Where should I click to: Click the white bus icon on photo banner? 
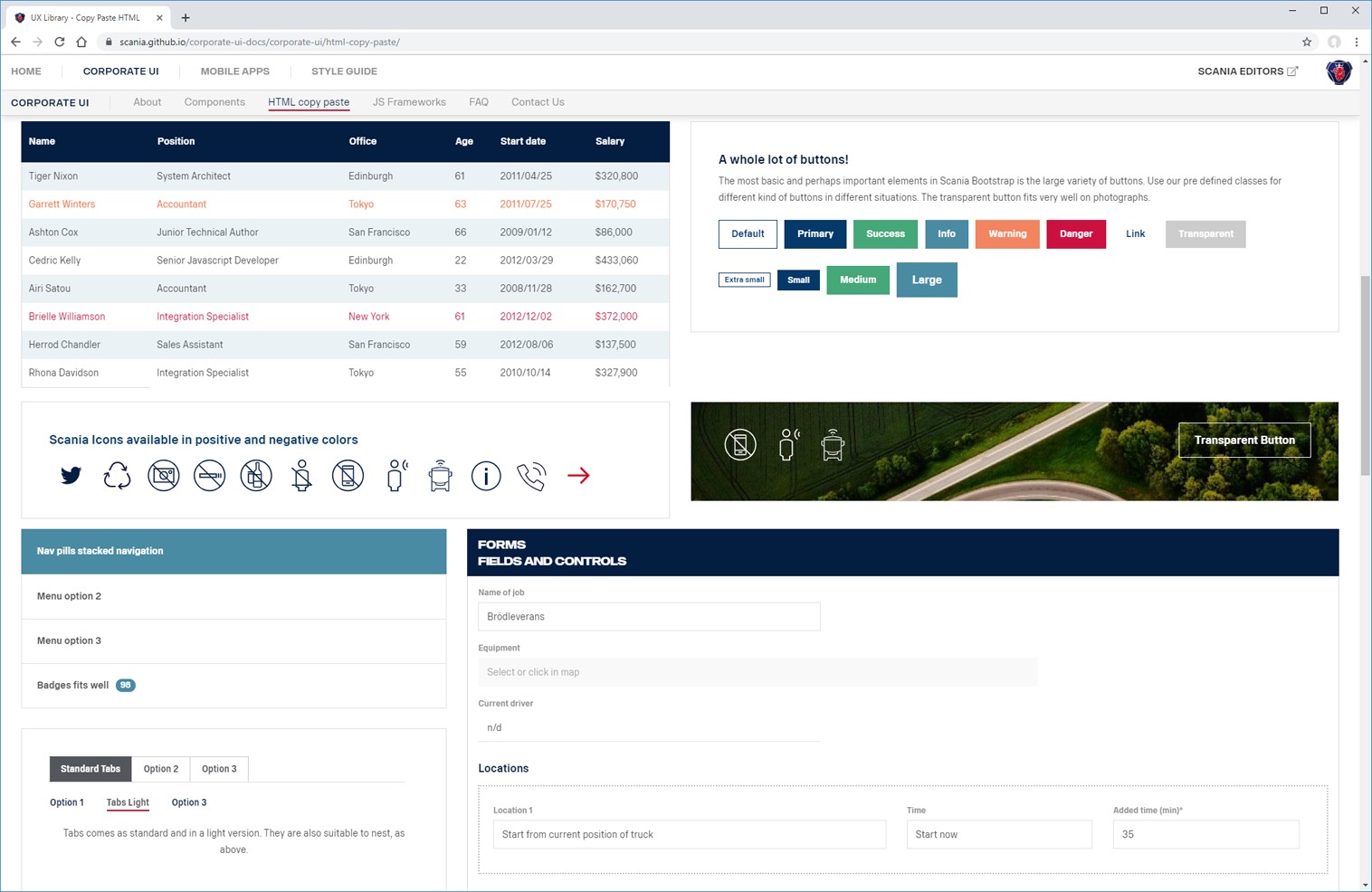[x=833, y=445]
